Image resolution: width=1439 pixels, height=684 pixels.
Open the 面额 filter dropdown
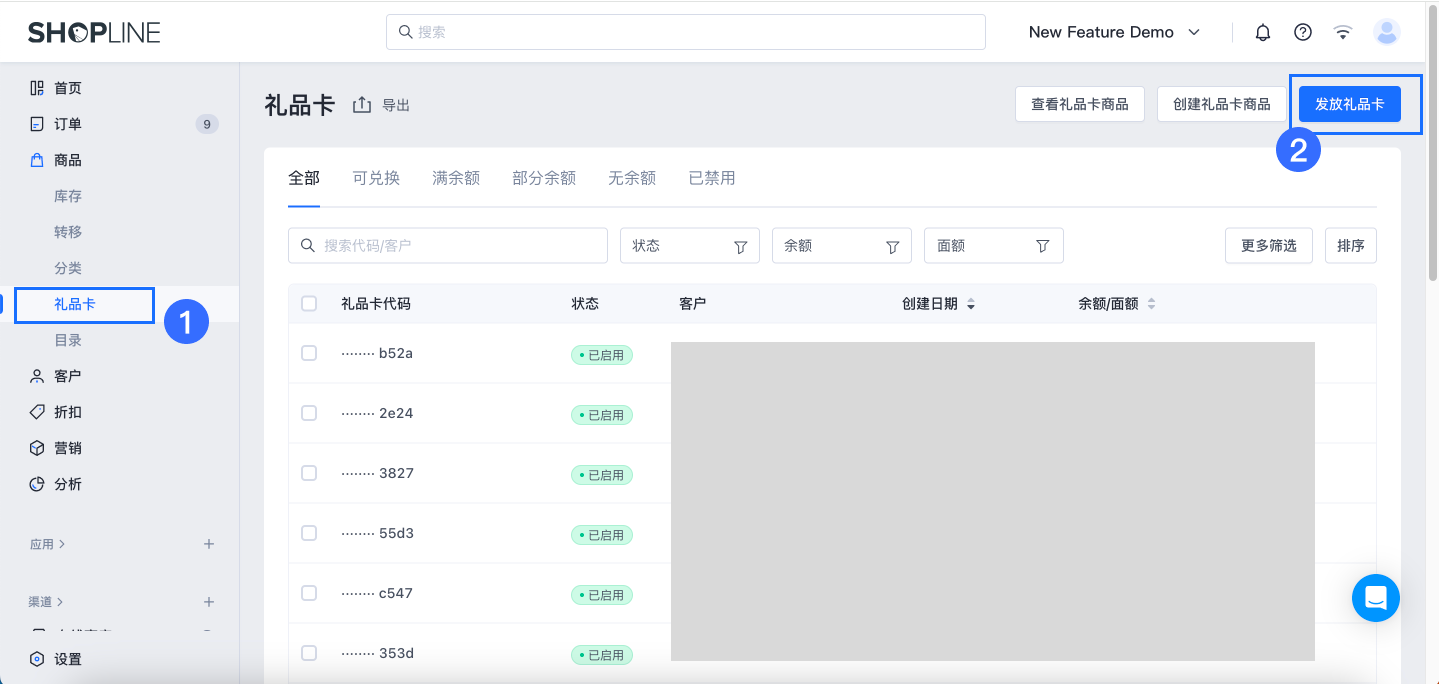coord(994,246)
